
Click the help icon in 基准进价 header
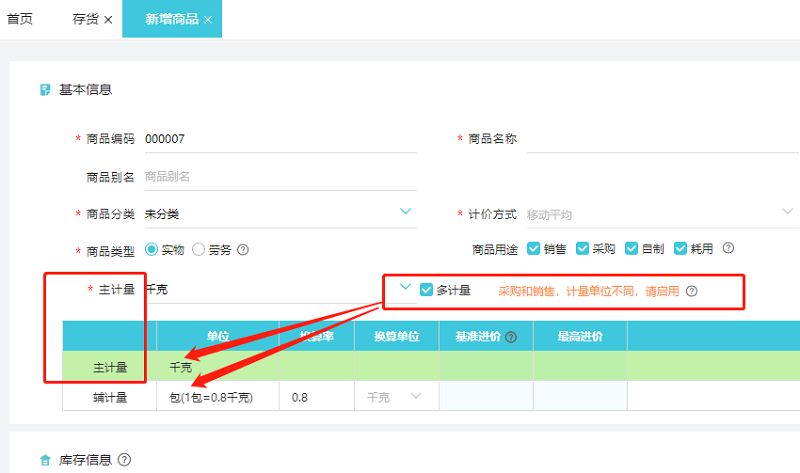click(511, 337)
